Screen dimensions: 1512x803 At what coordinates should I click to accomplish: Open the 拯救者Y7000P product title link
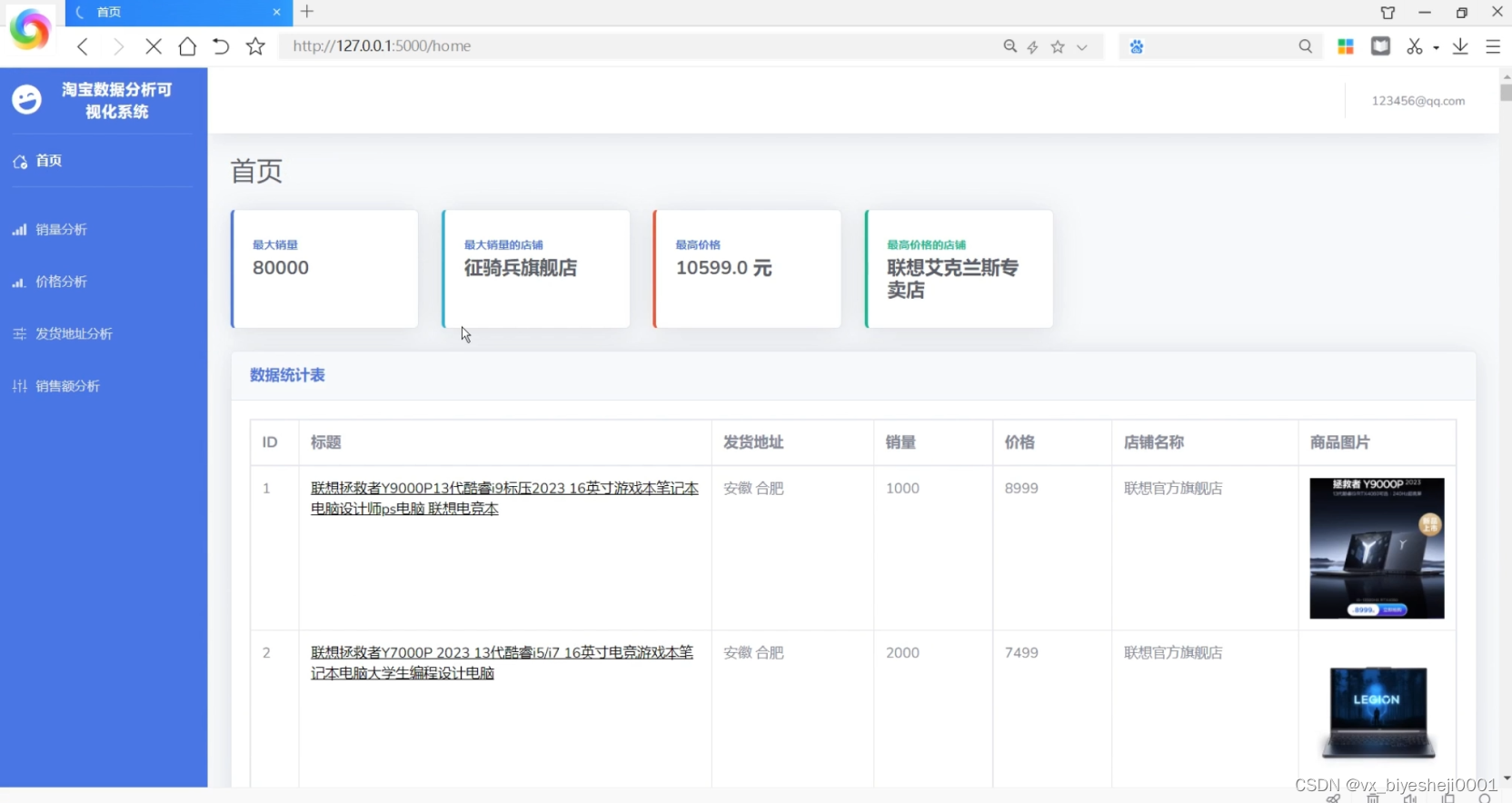pos(502,663)
